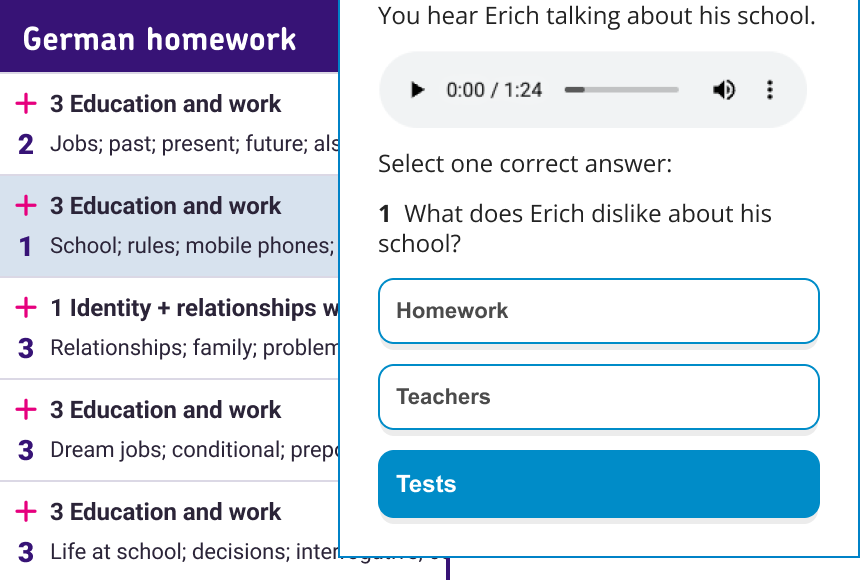The image size is (860, 580).
Task: Expand the 'Dream jobs; conditional' row with its plus
Action: coord(27,410)
